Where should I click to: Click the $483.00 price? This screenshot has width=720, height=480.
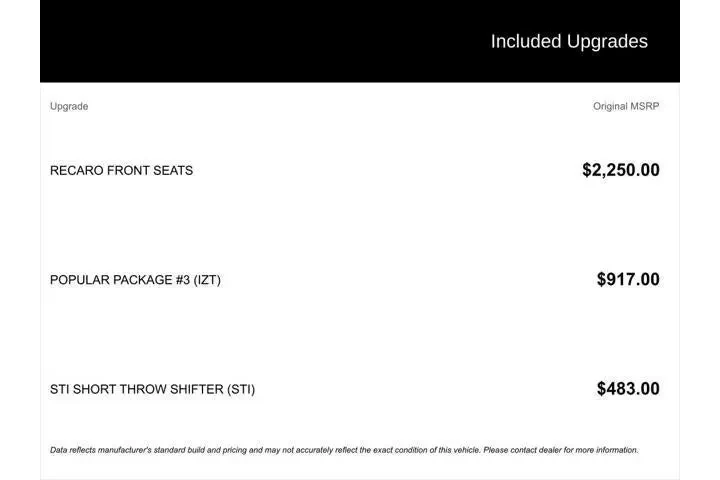[627, 389]
